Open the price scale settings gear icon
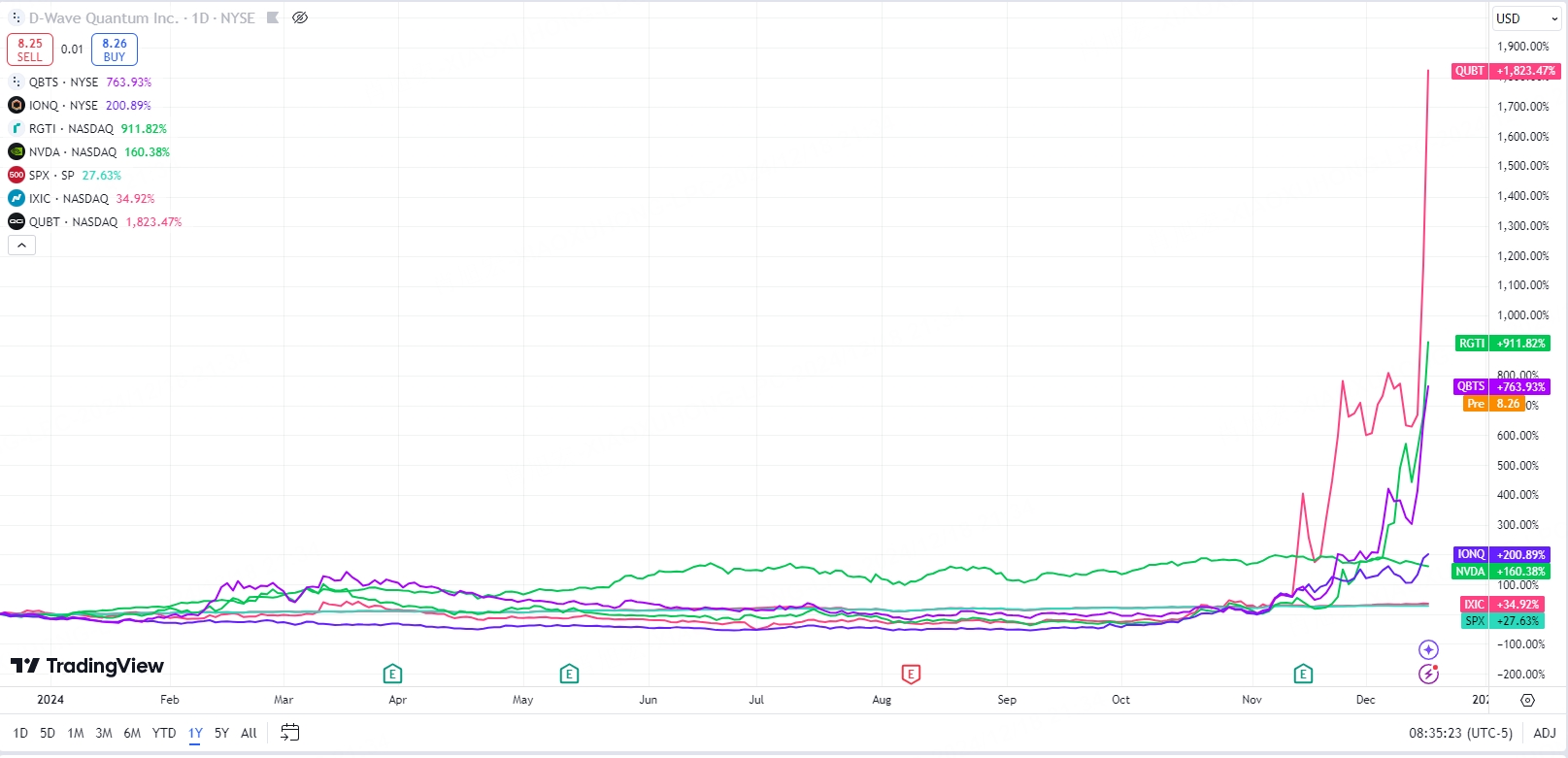This screenshot has height=758, width=1568. pyautogui.click(x=1527, y=700)
